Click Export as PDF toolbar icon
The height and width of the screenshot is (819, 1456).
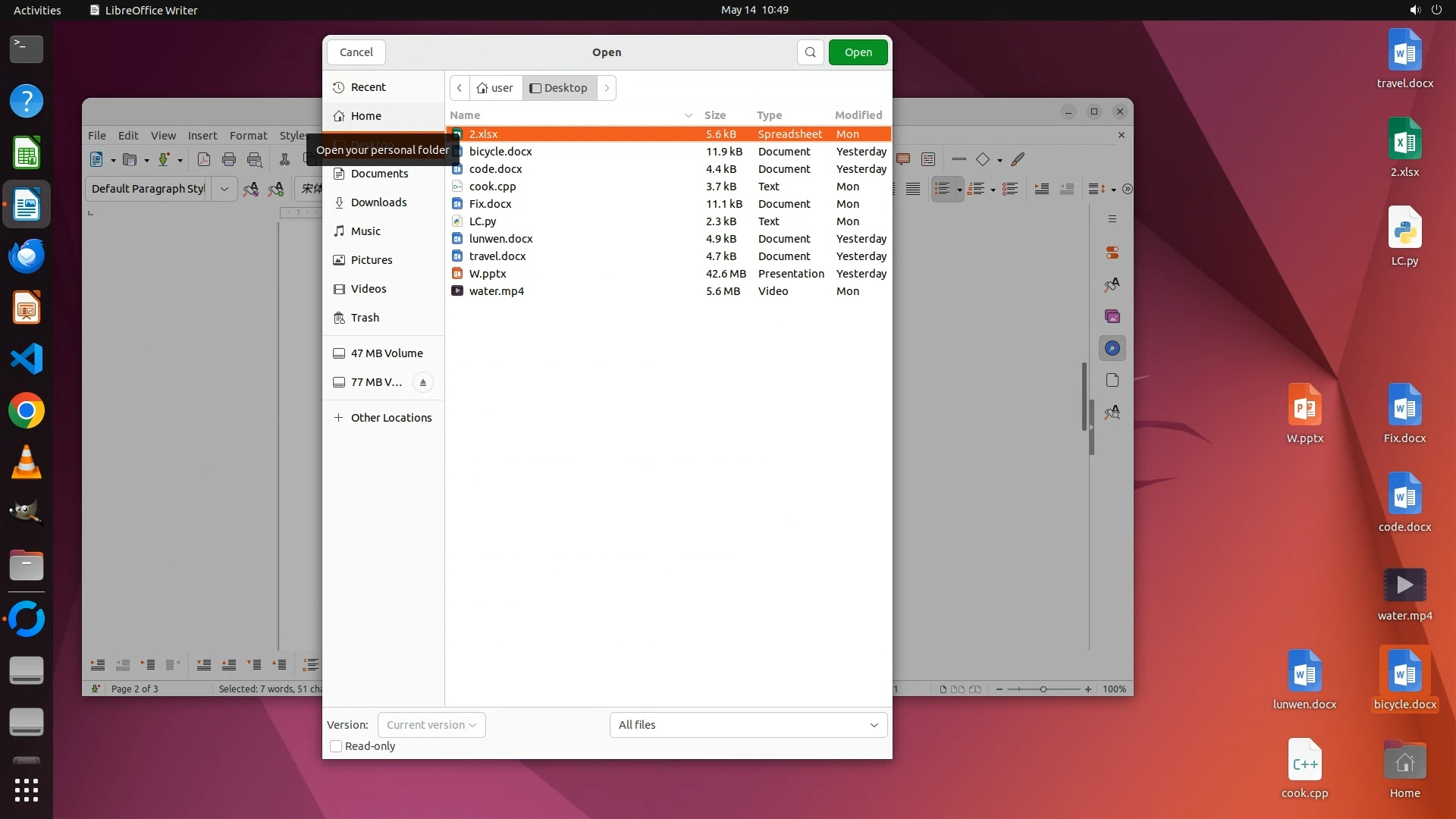tap(203, 159)
